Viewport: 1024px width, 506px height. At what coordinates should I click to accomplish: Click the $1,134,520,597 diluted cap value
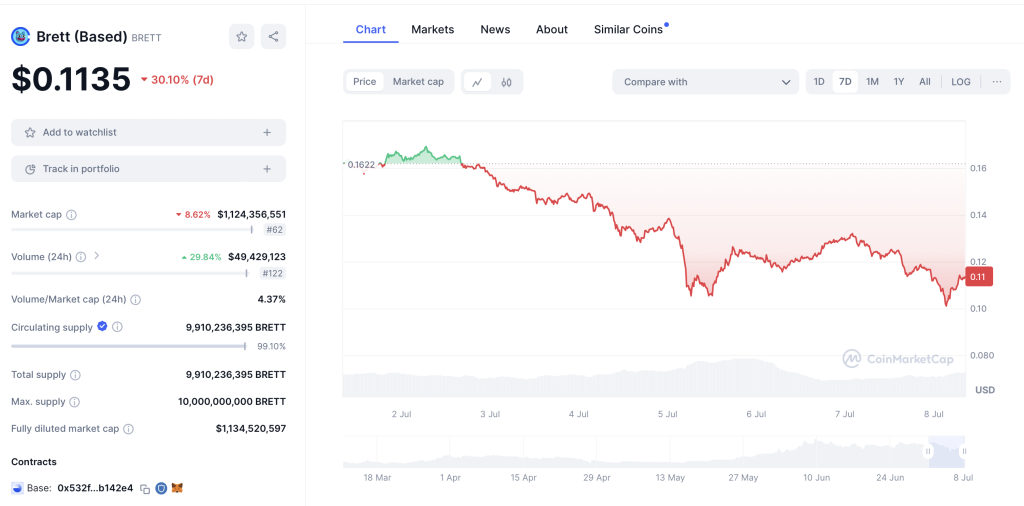click(x=251, y=429)
